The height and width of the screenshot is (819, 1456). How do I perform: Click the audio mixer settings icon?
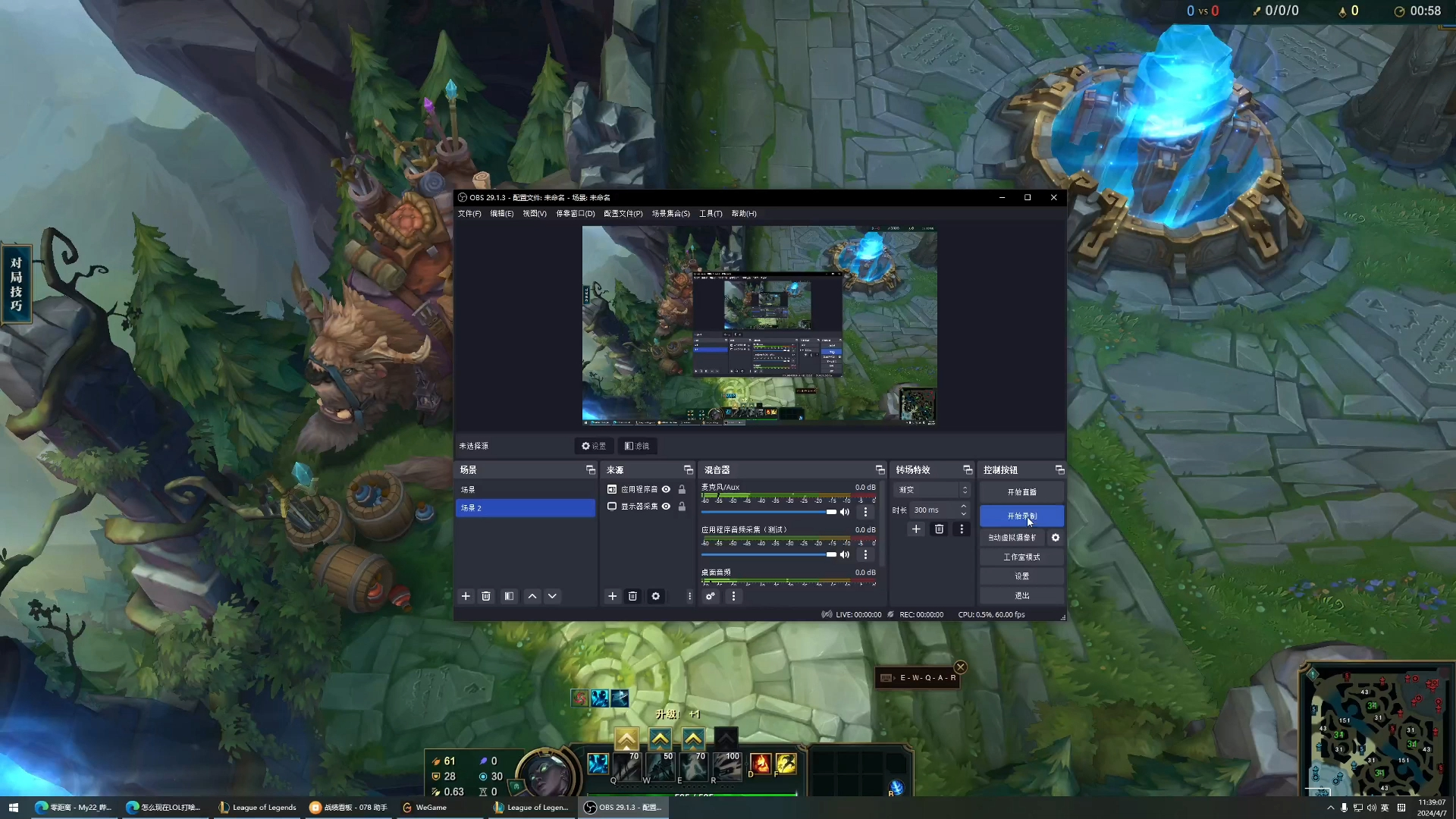(x=710, y=596)
